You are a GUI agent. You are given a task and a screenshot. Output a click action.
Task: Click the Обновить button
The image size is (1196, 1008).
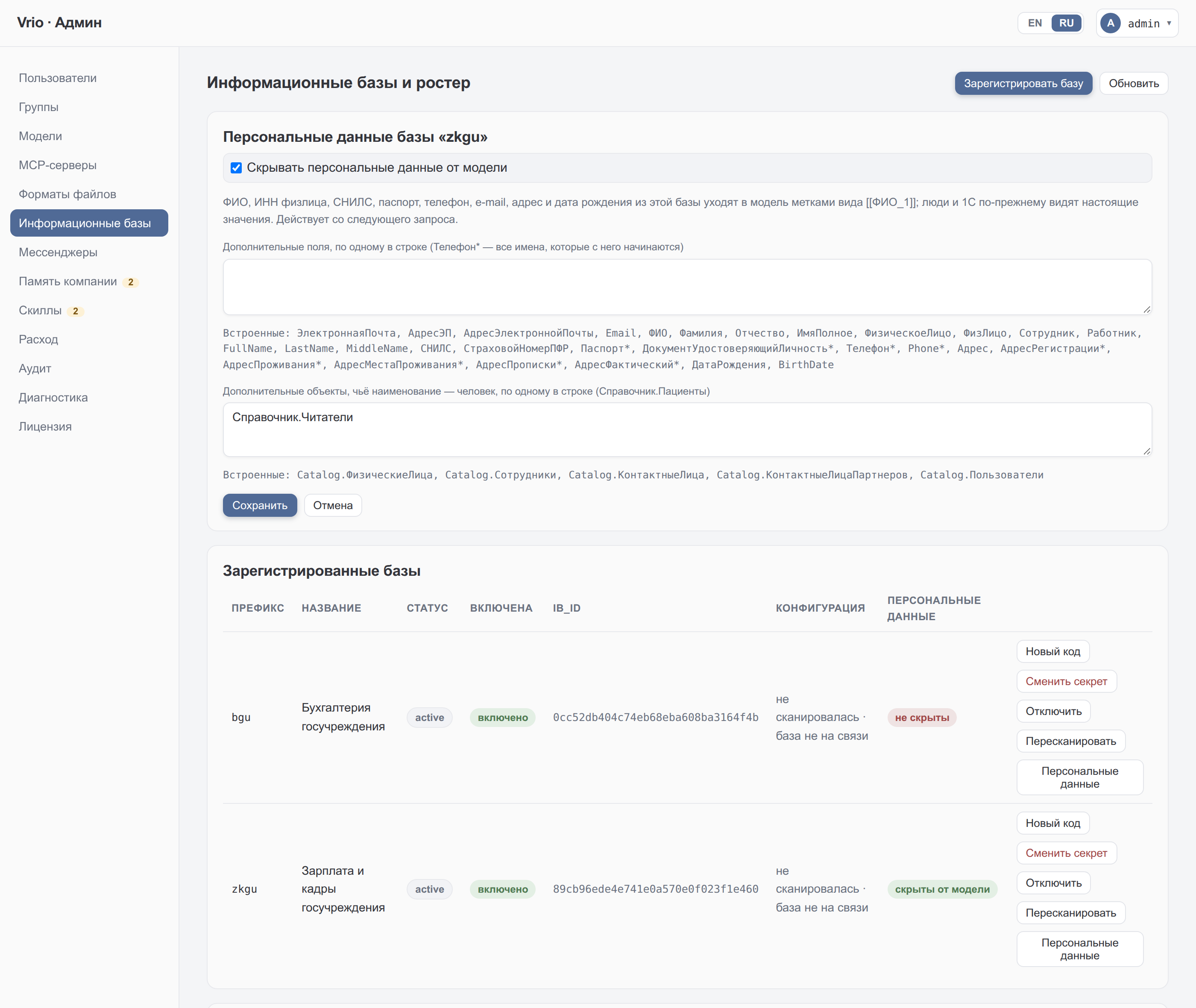coord(1134,83)
